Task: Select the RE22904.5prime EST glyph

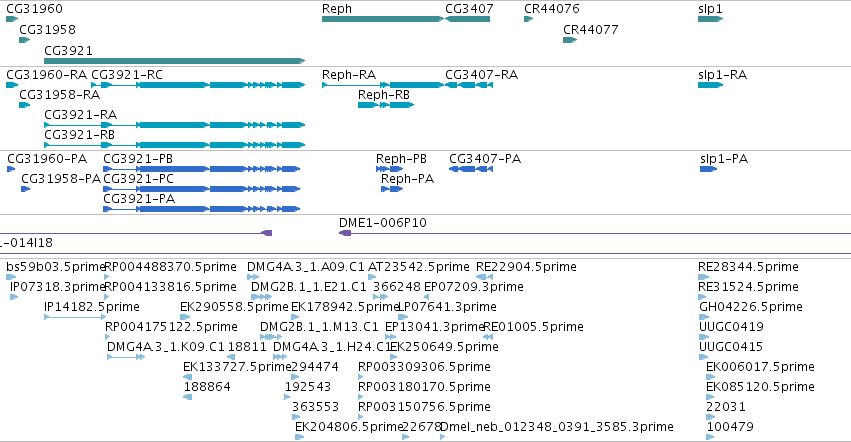Action: tap(485, 277)
